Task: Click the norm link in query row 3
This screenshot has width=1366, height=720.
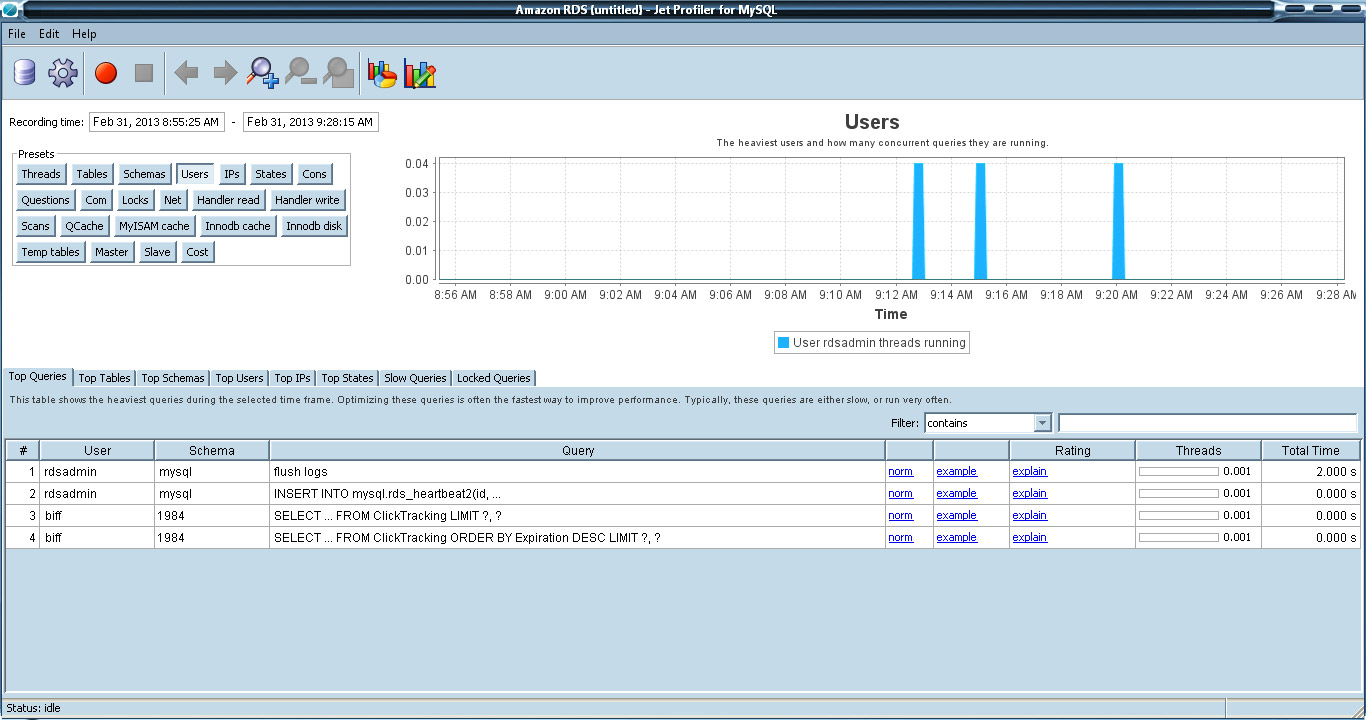Action: click(900, 515)
